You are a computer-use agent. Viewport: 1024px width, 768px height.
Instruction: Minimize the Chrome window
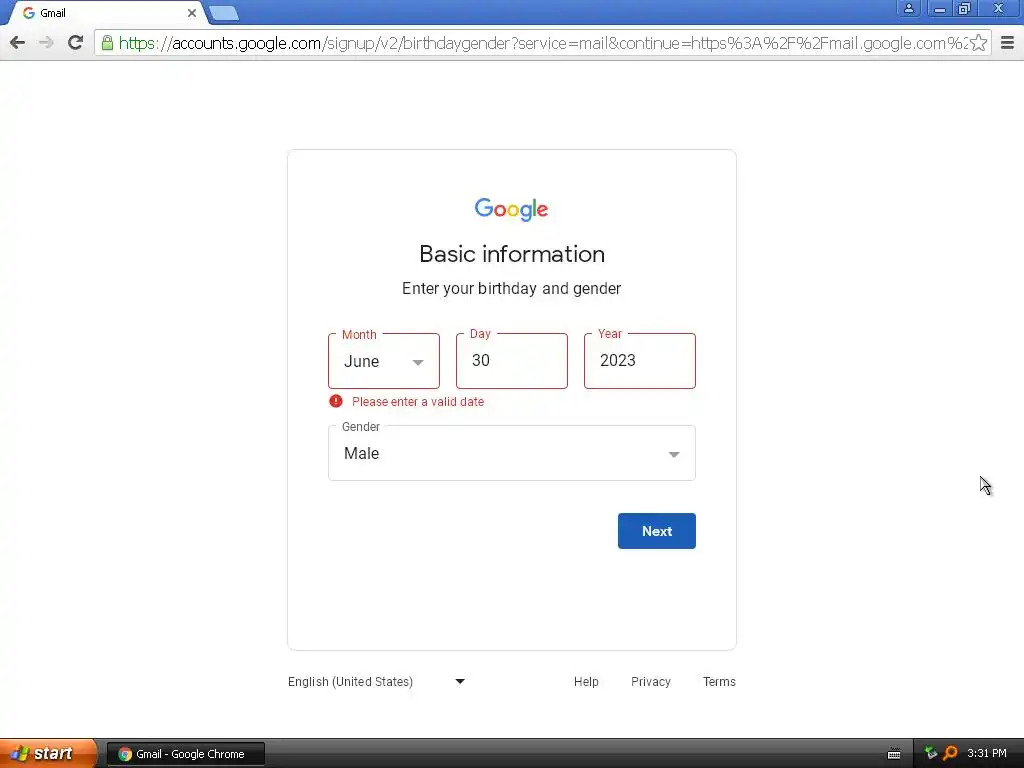940,8
